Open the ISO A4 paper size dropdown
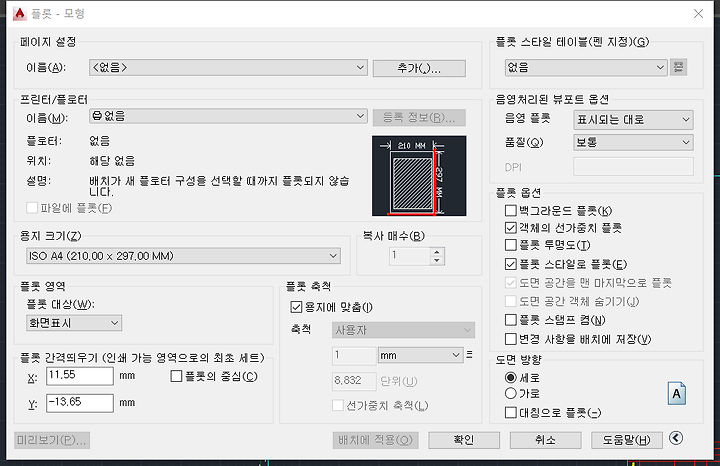 [x=183, y=256]
